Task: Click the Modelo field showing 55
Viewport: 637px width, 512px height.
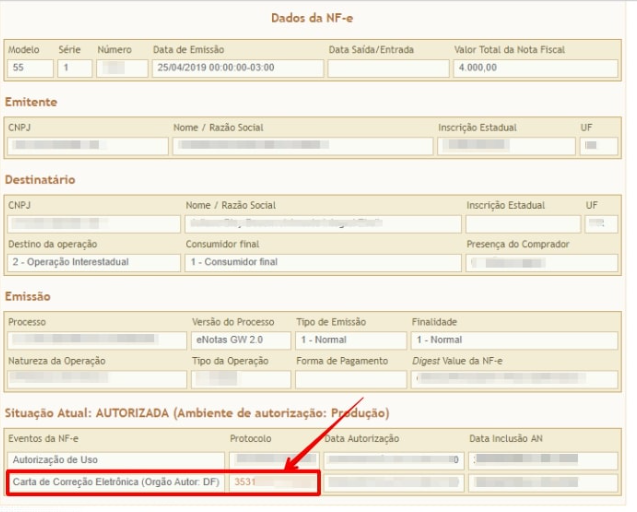Action: tap(29, 68)
